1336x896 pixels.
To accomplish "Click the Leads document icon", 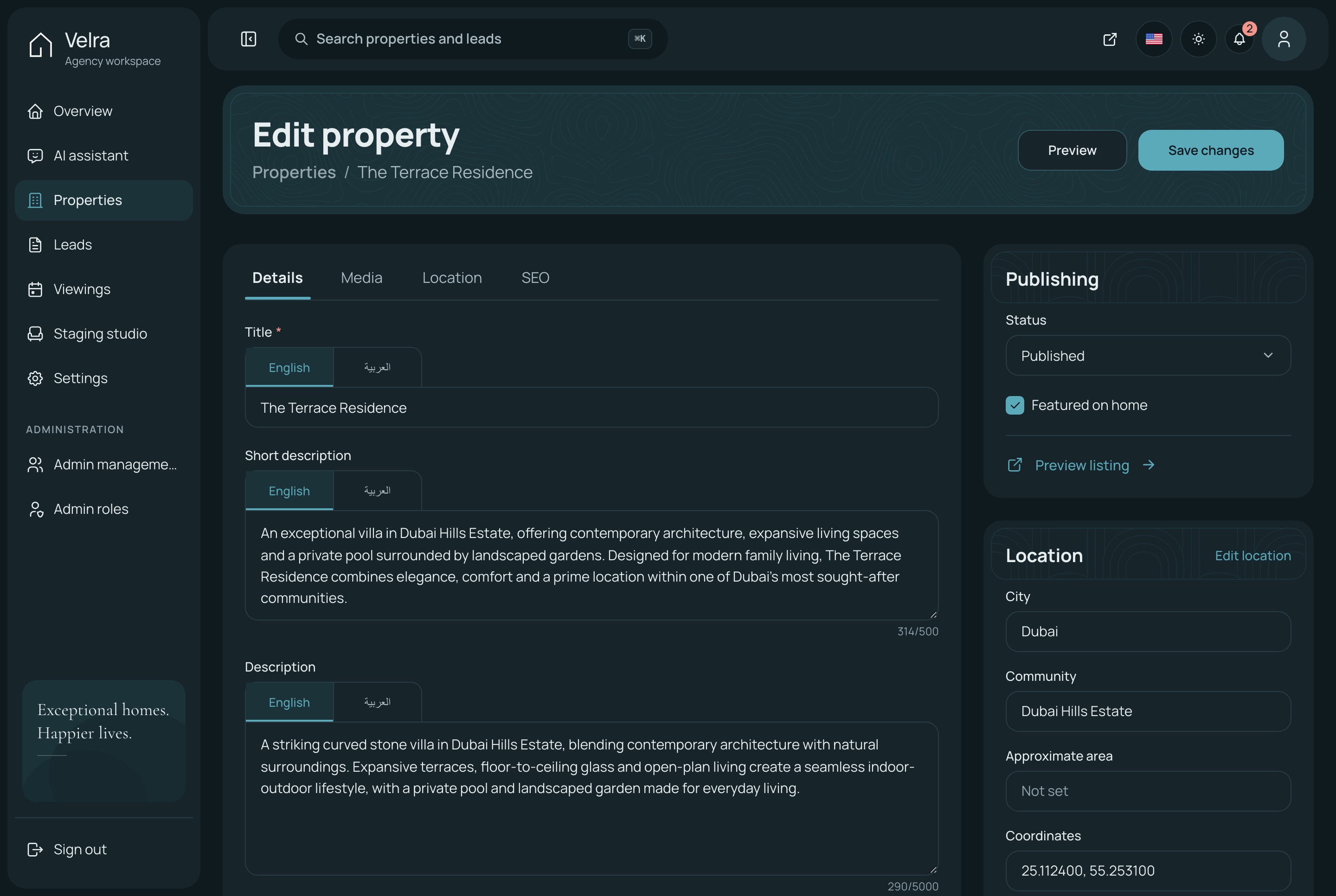I will click(35, 244).
